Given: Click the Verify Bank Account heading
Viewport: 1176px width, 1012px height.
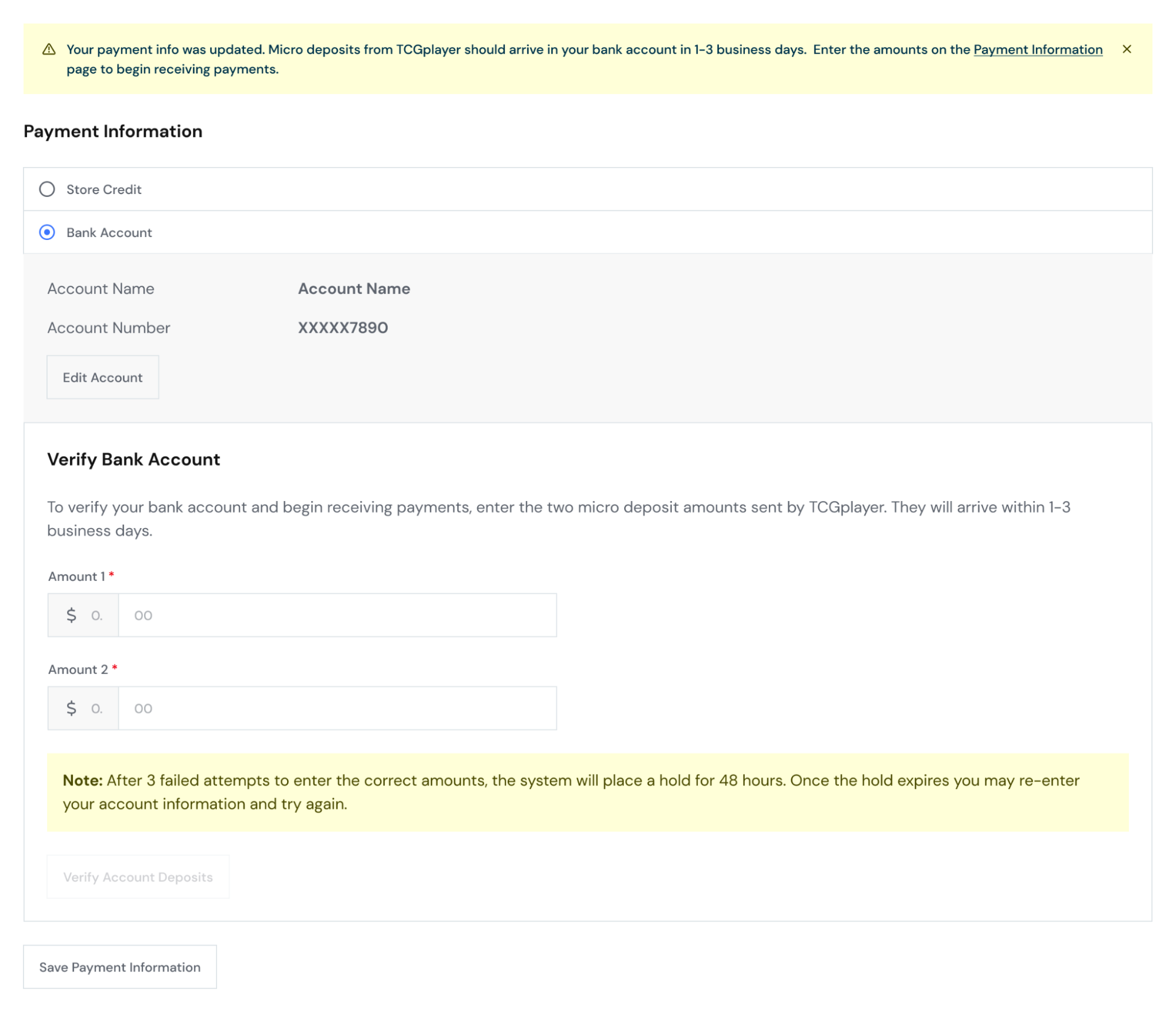Looking at the screenshot, I should 134,459.
